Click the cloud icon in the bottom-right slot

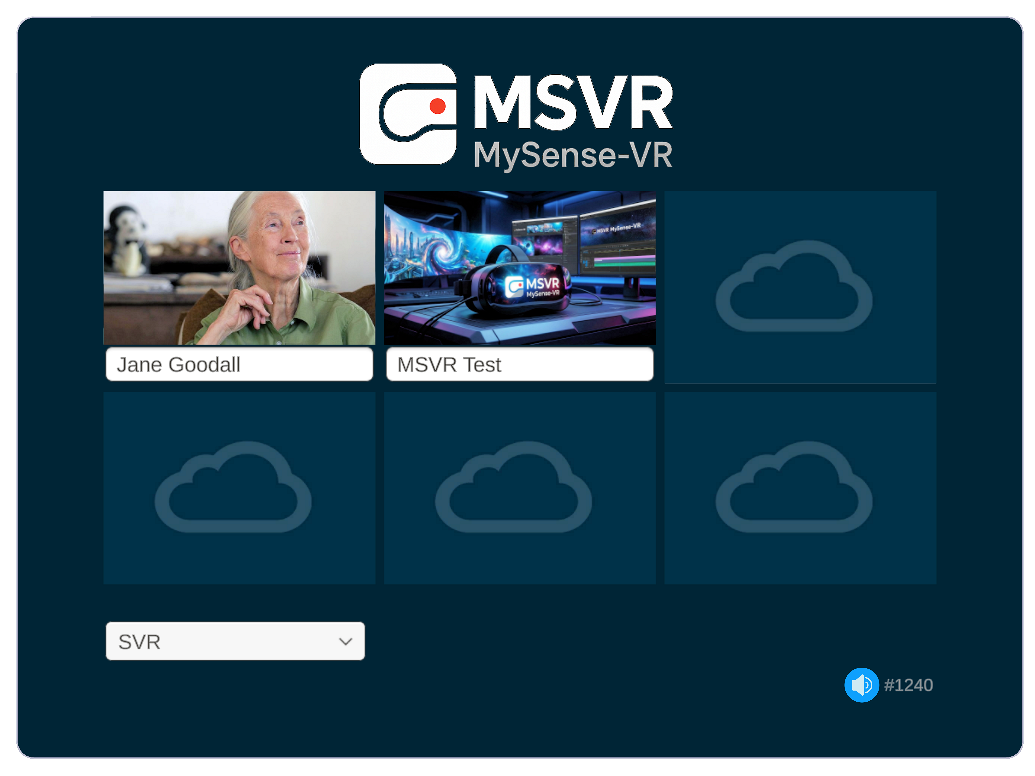794,487
